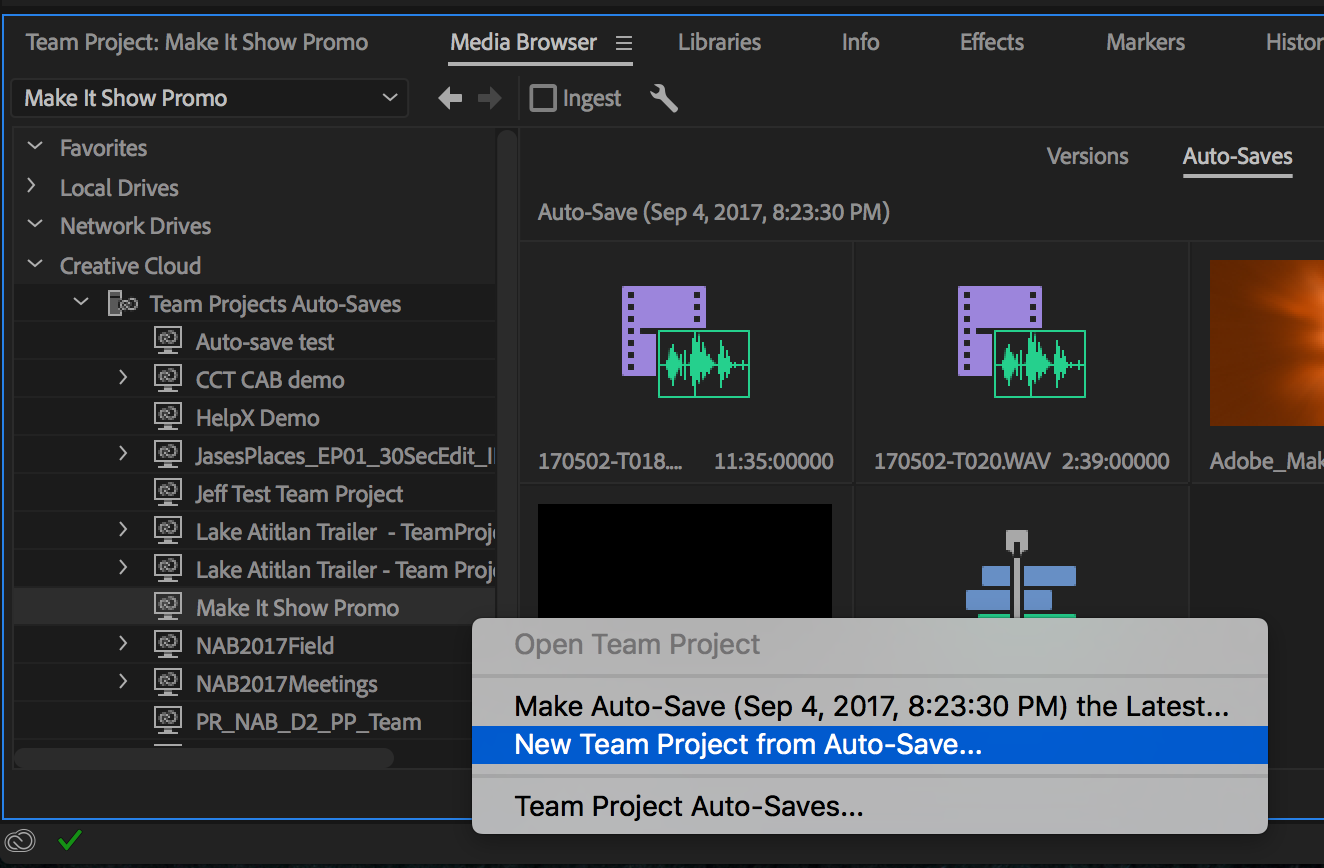The image size is (1324, 868).
Task: Choose New Team Project from Auto-Save
Action: pyautogui.click(x=748, y=745)
